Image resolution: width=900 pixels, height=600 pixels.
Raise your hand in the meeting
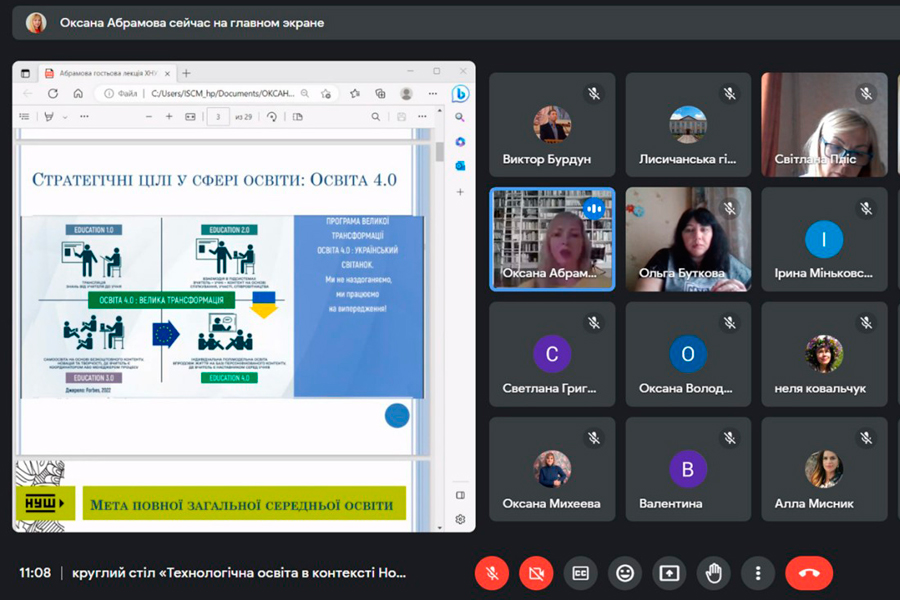click(x=714, y=573)
